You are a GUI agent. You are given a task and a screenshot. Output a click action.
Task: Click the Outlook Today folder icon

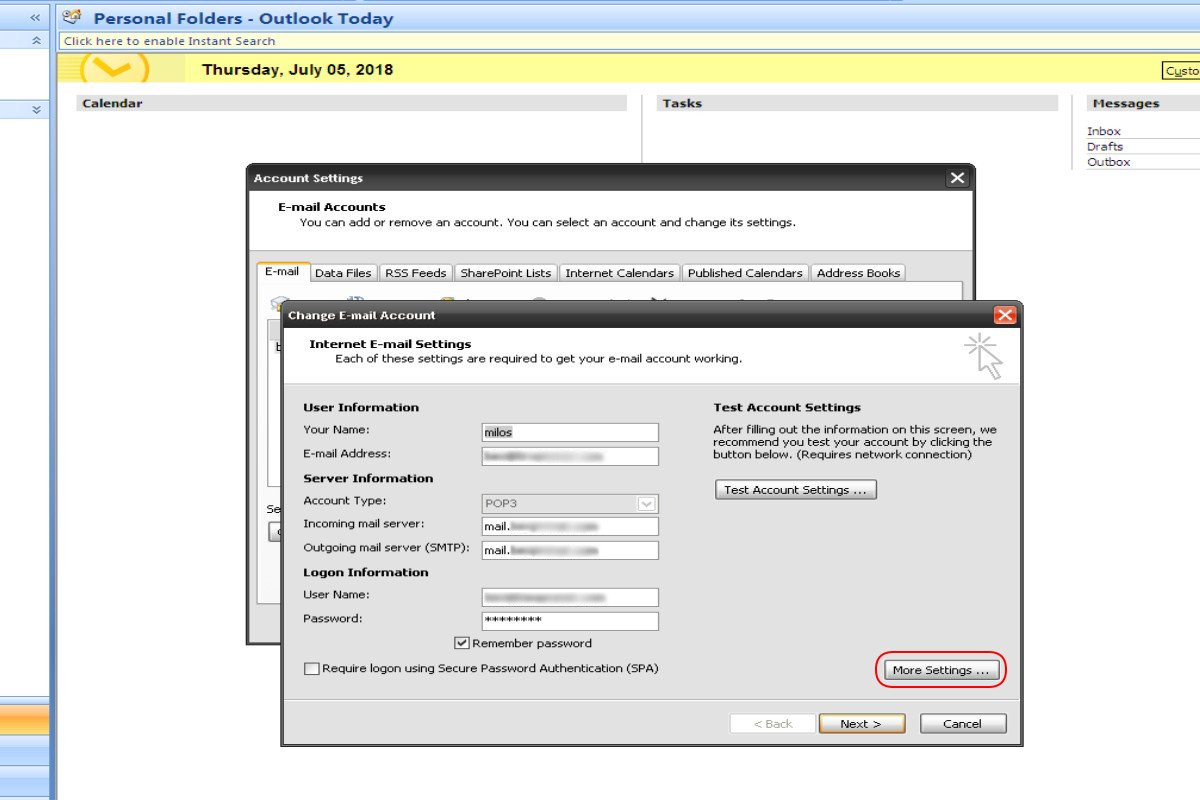pos(72,17)
